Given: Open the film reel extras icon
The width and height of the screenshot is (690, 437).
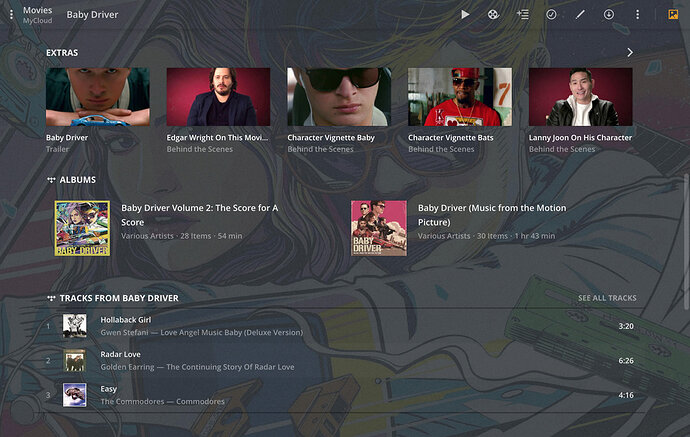Looking at the screenshot, I should [493, 15].
